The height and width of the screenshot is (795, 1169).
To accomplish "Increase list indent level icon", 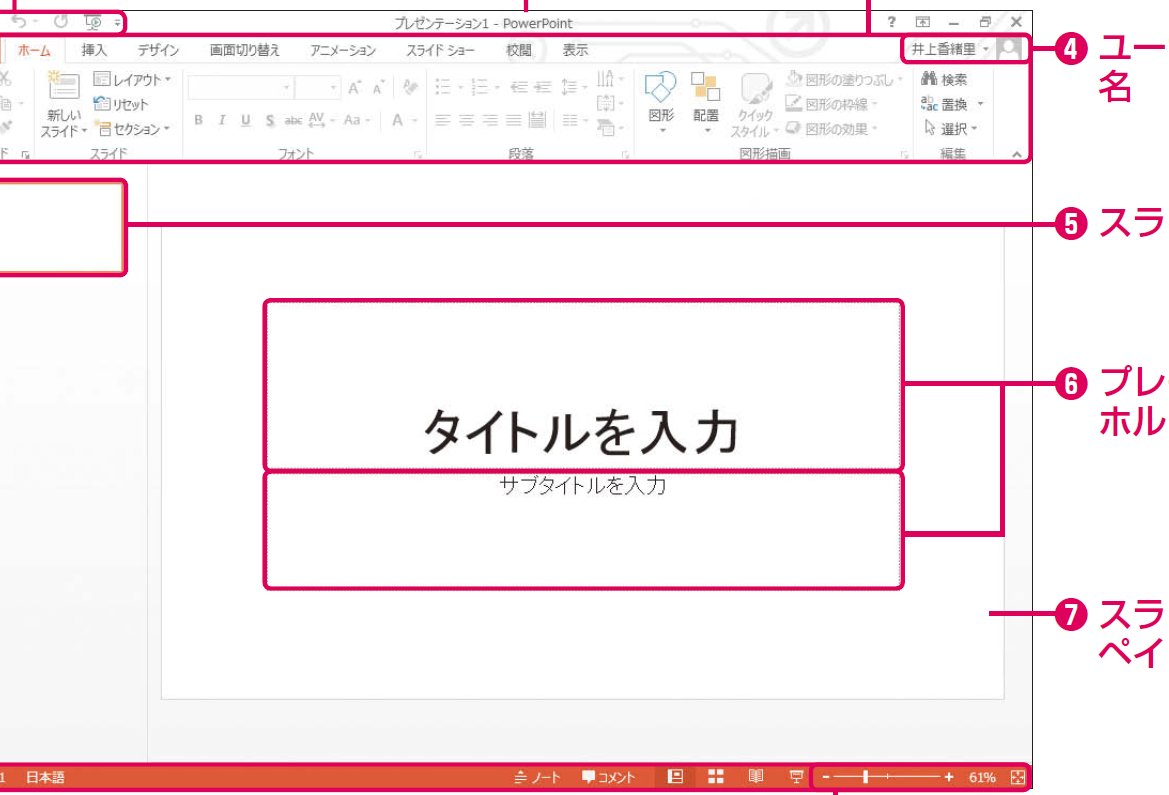I will click(x=543, y=87).
